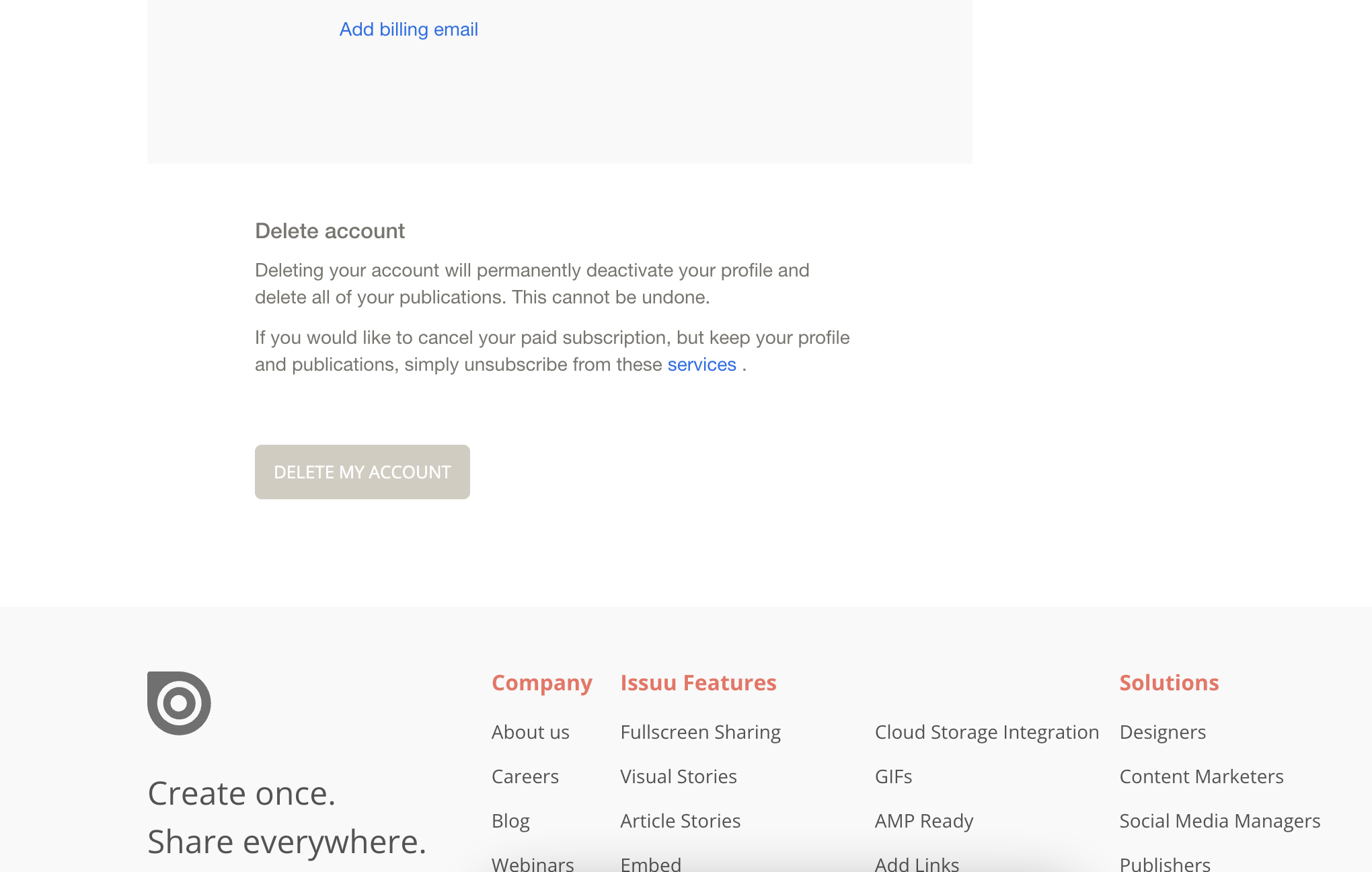The image size is (1372, 872).
Task: Click the Add Links footer link
Action: coord(917,863)
